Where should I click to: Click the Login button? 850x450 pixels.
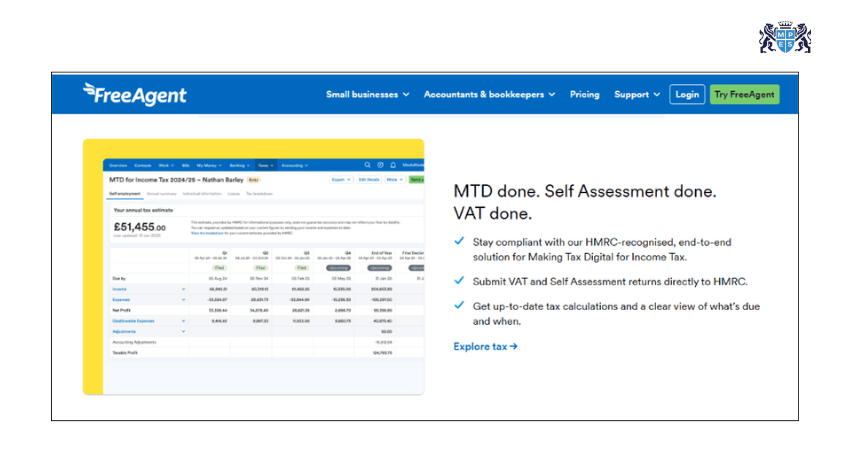[x=687, y=94]
